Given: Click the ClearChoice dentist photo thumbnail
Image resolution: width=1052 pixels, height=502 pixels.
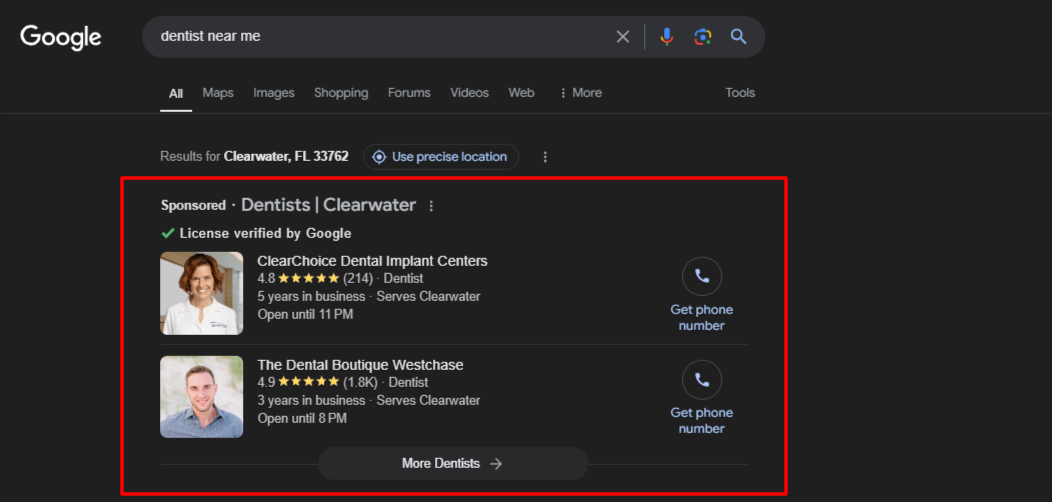Looking at the screenshot, I should click(x=201, y=293).
